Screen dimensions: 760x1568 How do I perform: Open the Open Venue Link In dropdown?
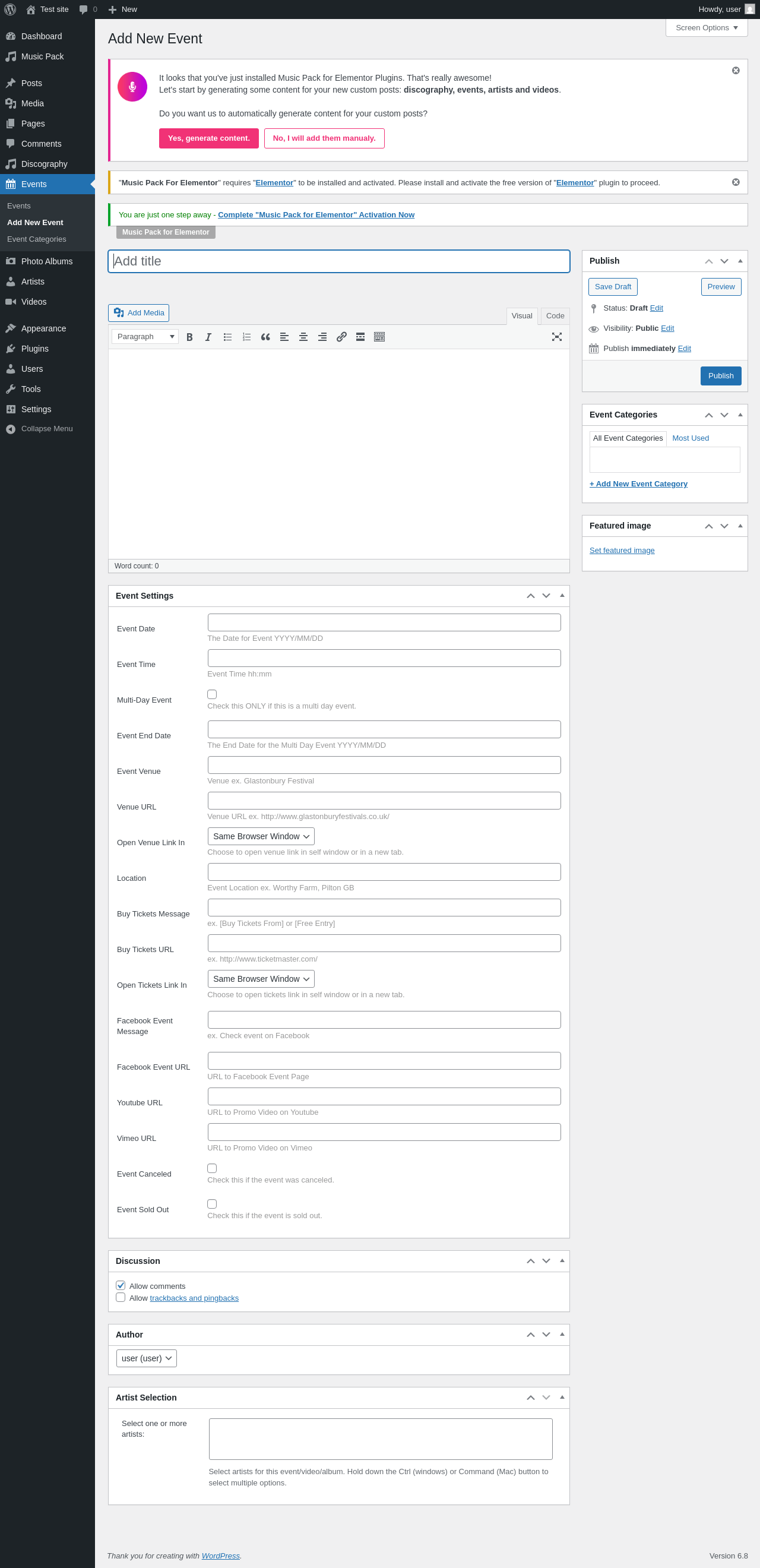click(x=261, y=836)
